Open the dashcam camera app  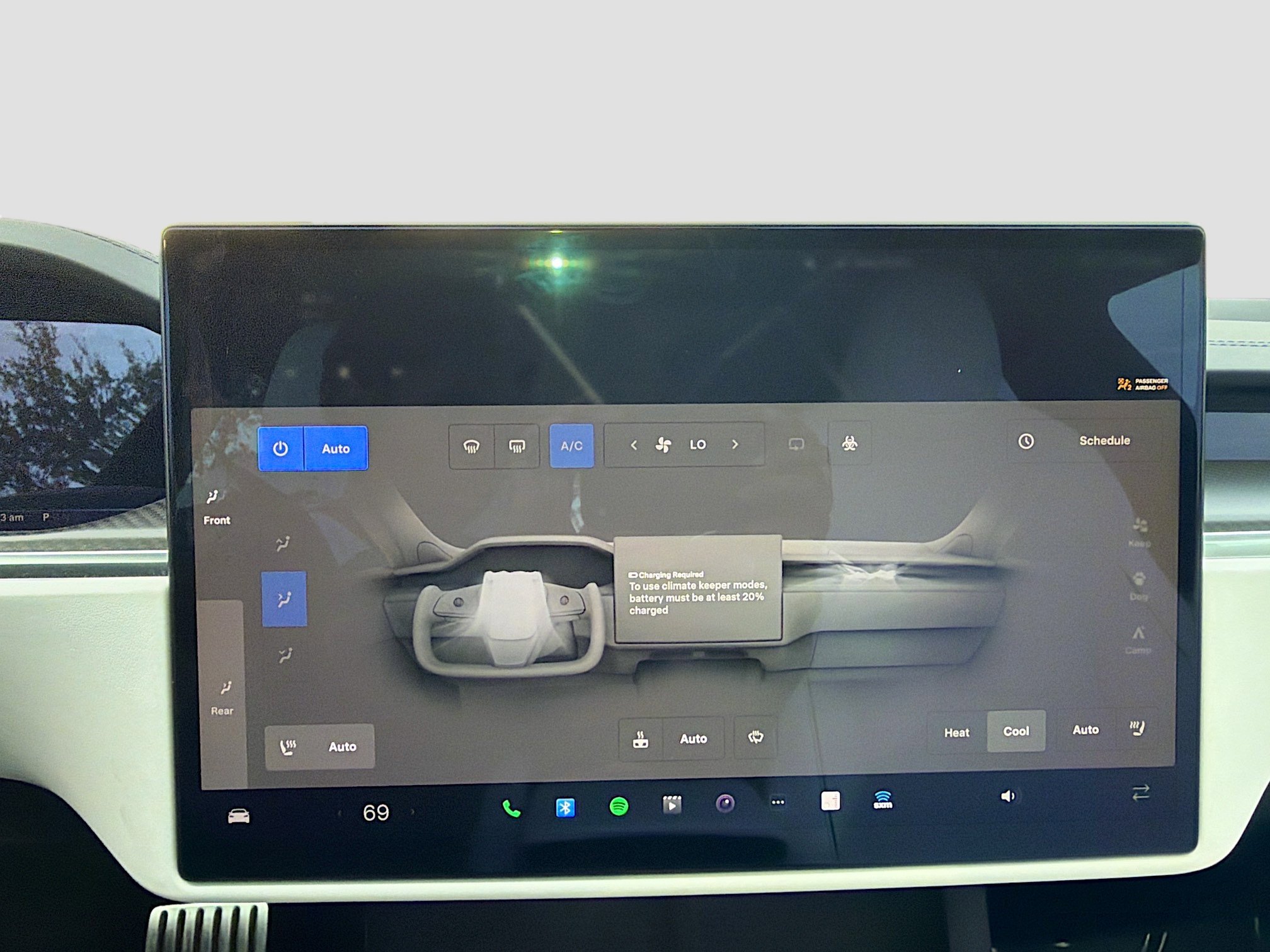point(725,803)
